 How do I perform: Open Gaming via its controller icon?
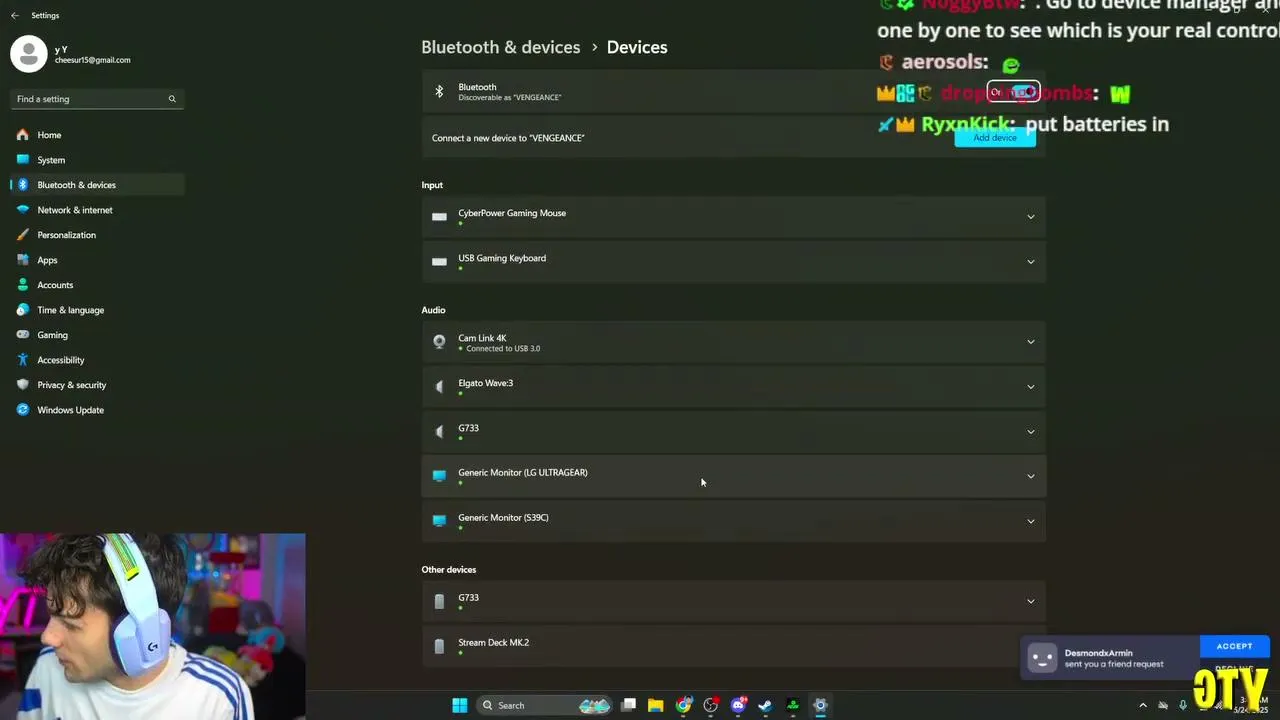(23, 335)
